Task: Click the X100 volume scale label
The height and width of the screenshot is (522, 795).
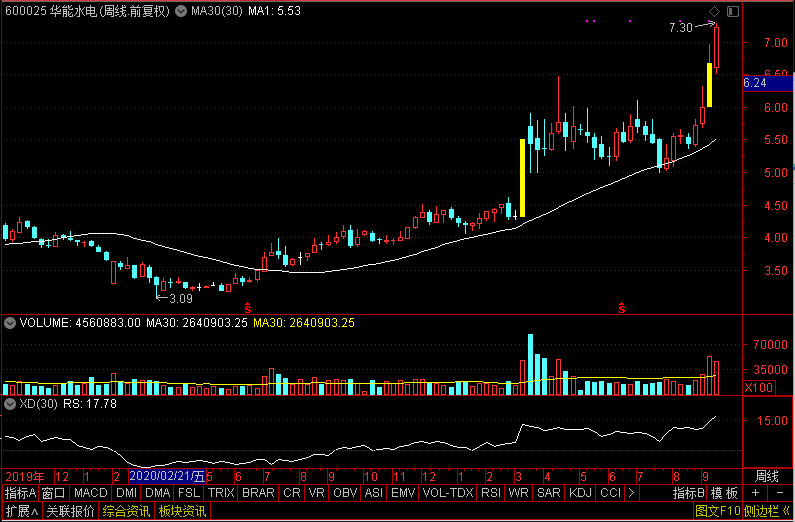Action: pyautogui.click(x=758, y=388)
